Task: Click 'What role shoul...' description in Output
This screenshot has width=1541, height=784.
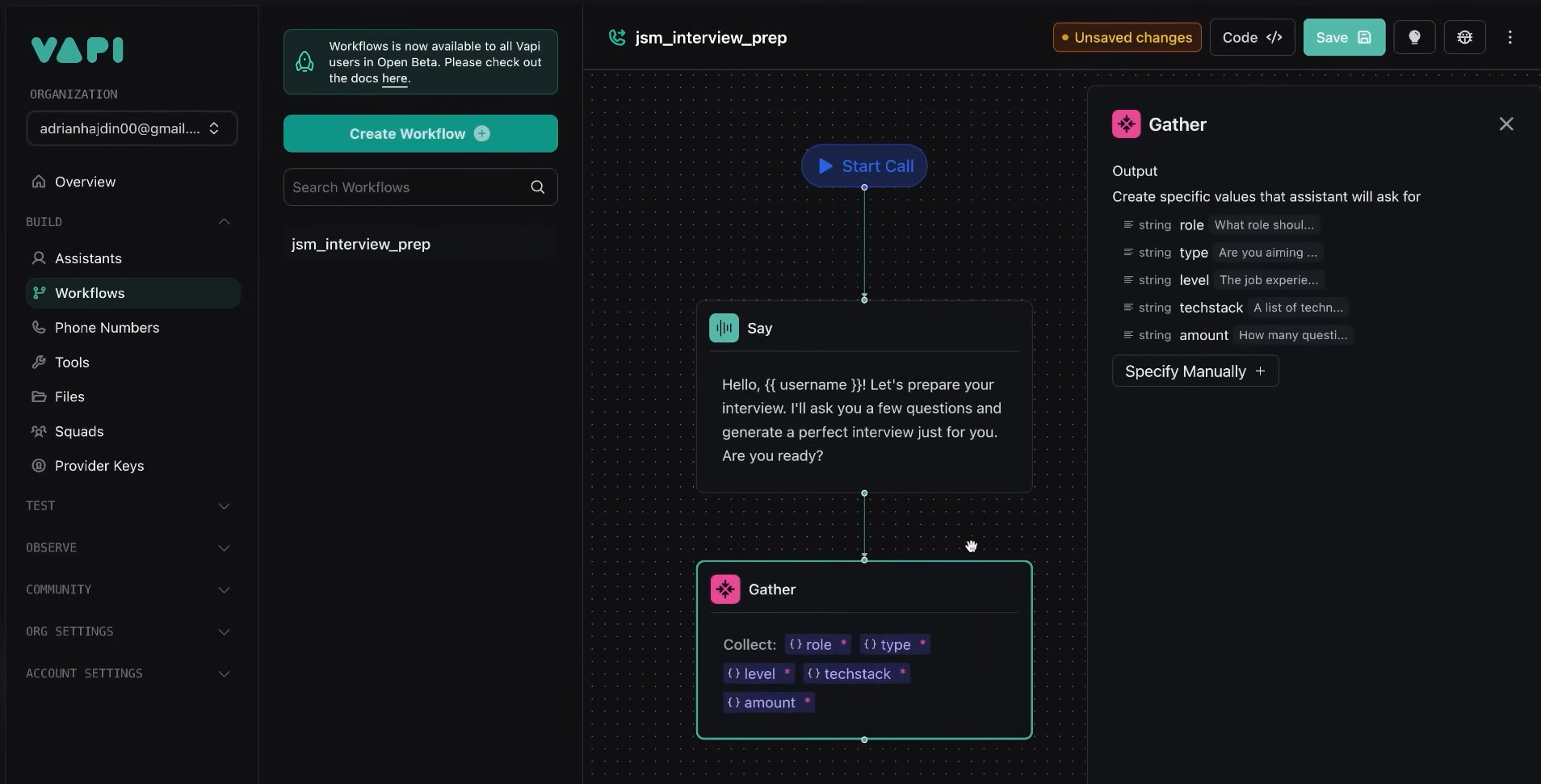Action: click(x=1264, y=224)
